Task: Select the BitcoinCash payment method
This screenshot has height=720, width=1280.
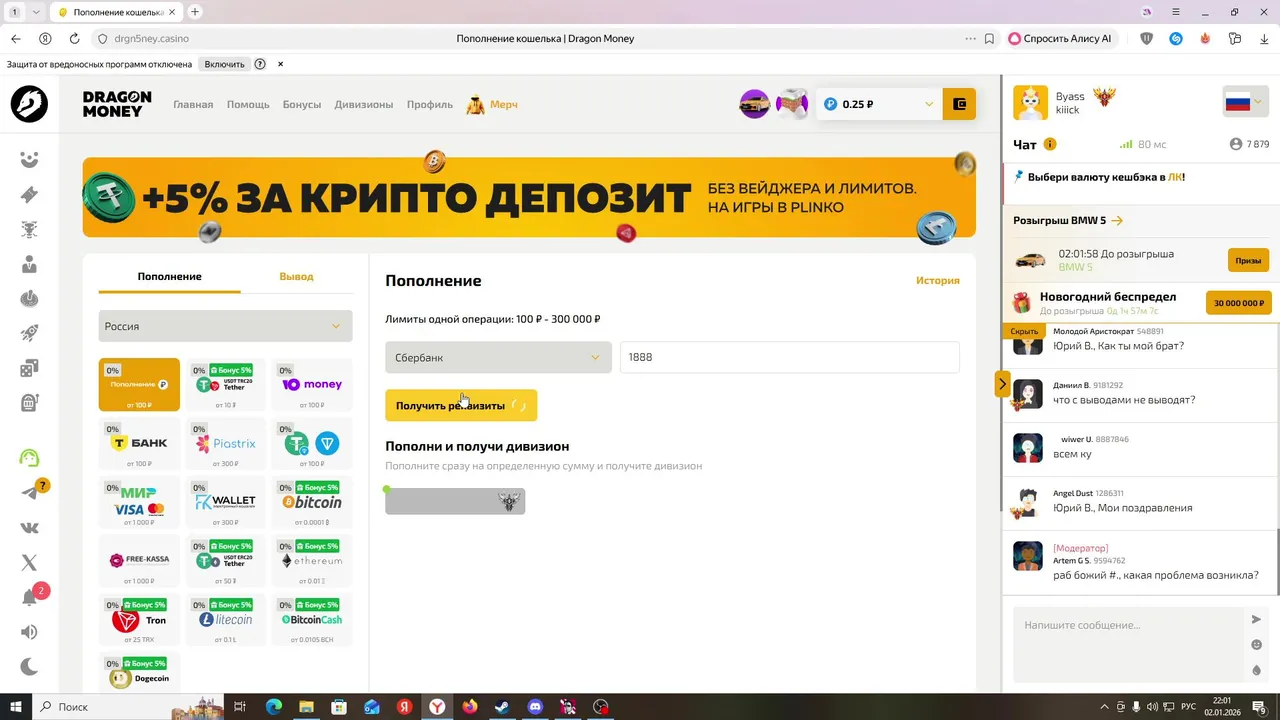Action: [x=312, y=619]
